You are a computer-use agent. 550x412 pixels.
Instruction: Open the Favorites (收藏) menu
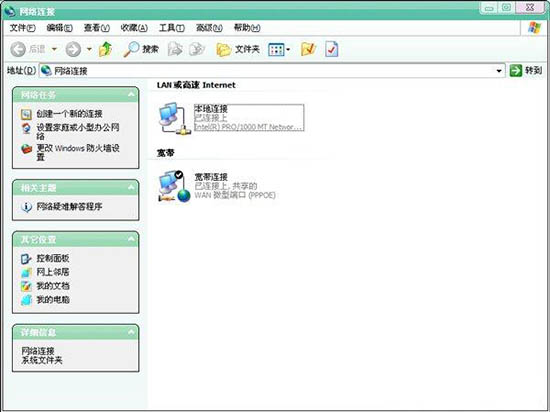(134, 28)
